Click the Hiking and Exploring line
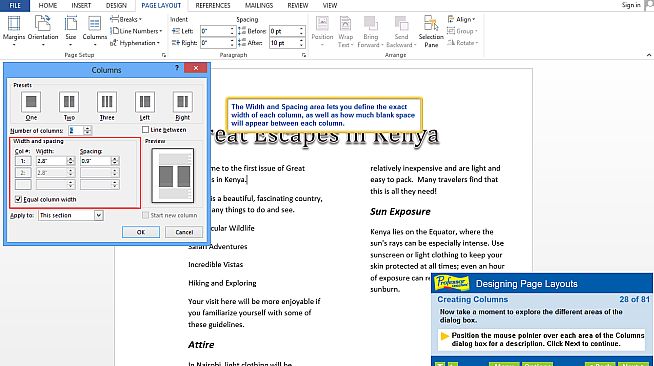 pos(222,283)
